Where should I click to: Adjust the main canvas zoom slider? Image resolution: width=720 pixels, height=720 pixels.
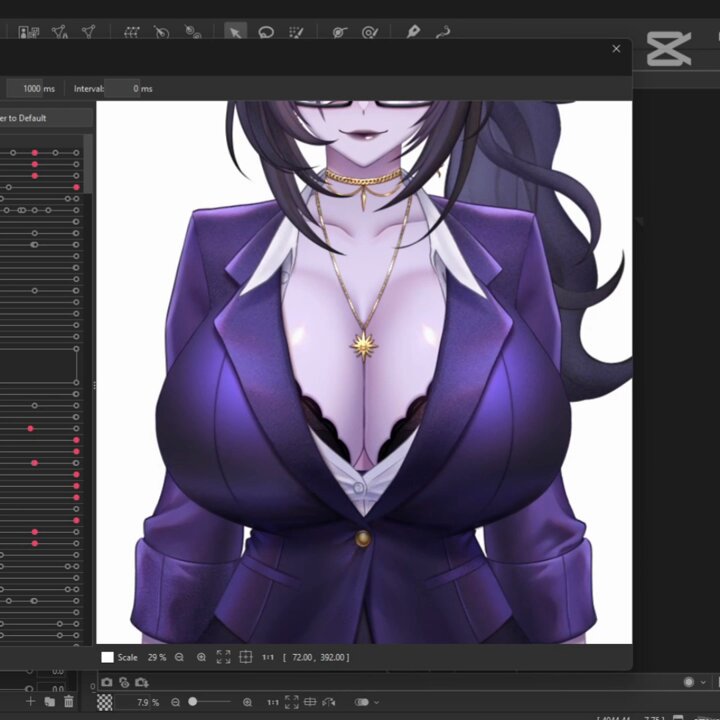point(209,702)
